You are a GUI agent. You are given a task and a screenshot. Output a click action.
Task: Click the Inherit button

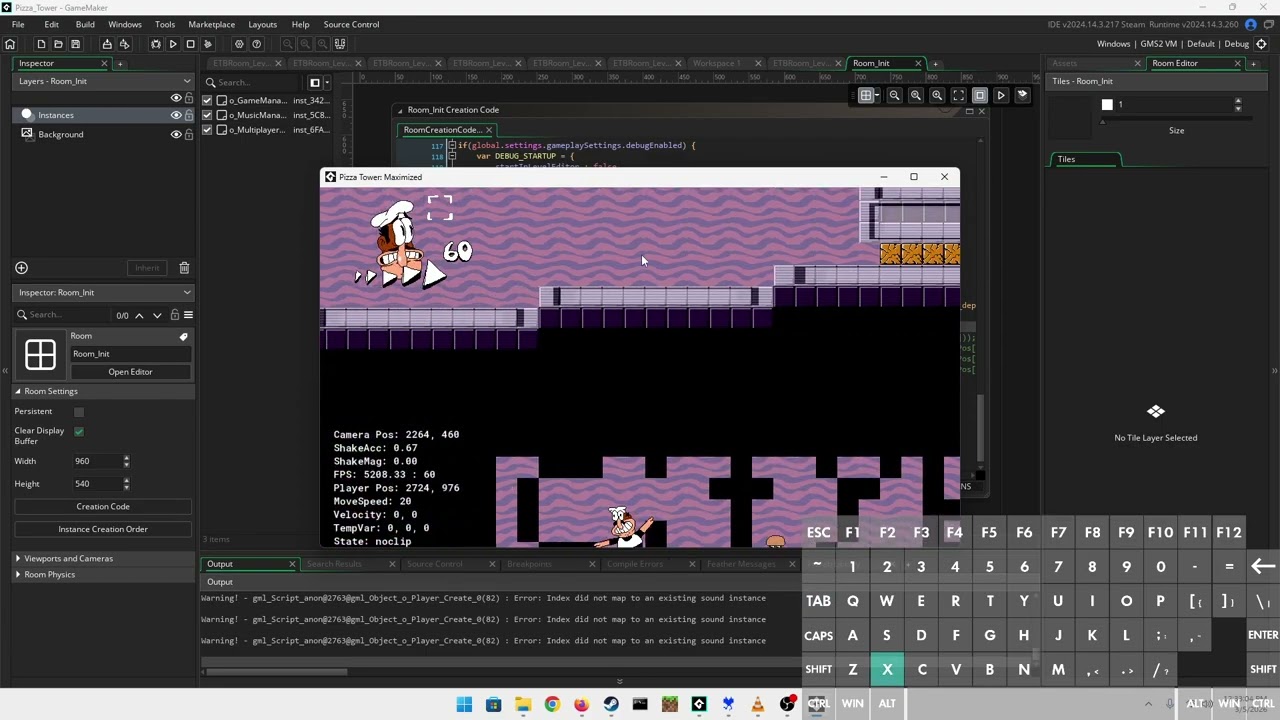click(147, 268)
